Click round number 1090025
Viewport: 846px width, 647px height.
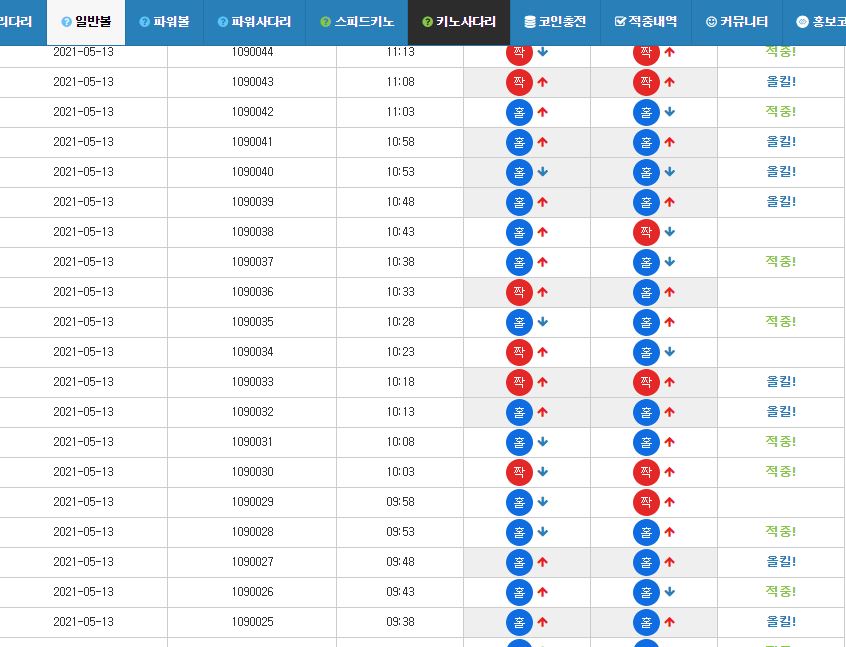[253, 622]
